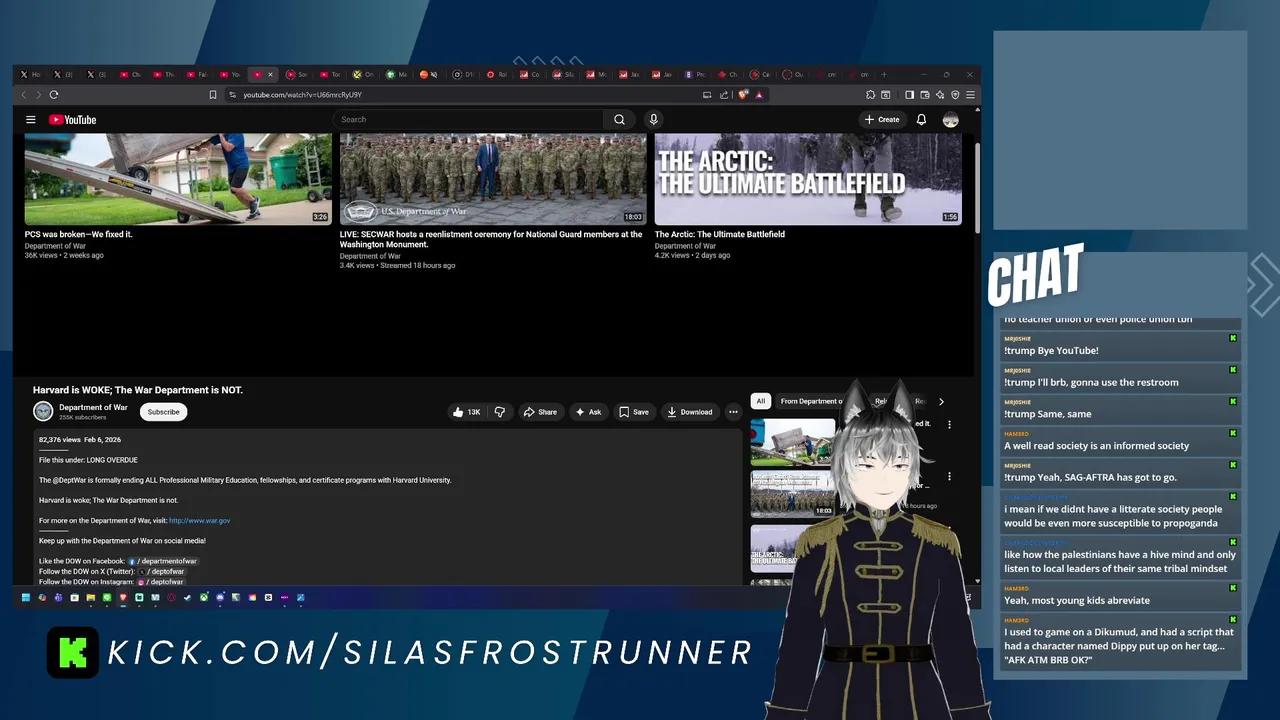1280x720 pixels.
Task: Click the Create button
Action: pos(882,119)
